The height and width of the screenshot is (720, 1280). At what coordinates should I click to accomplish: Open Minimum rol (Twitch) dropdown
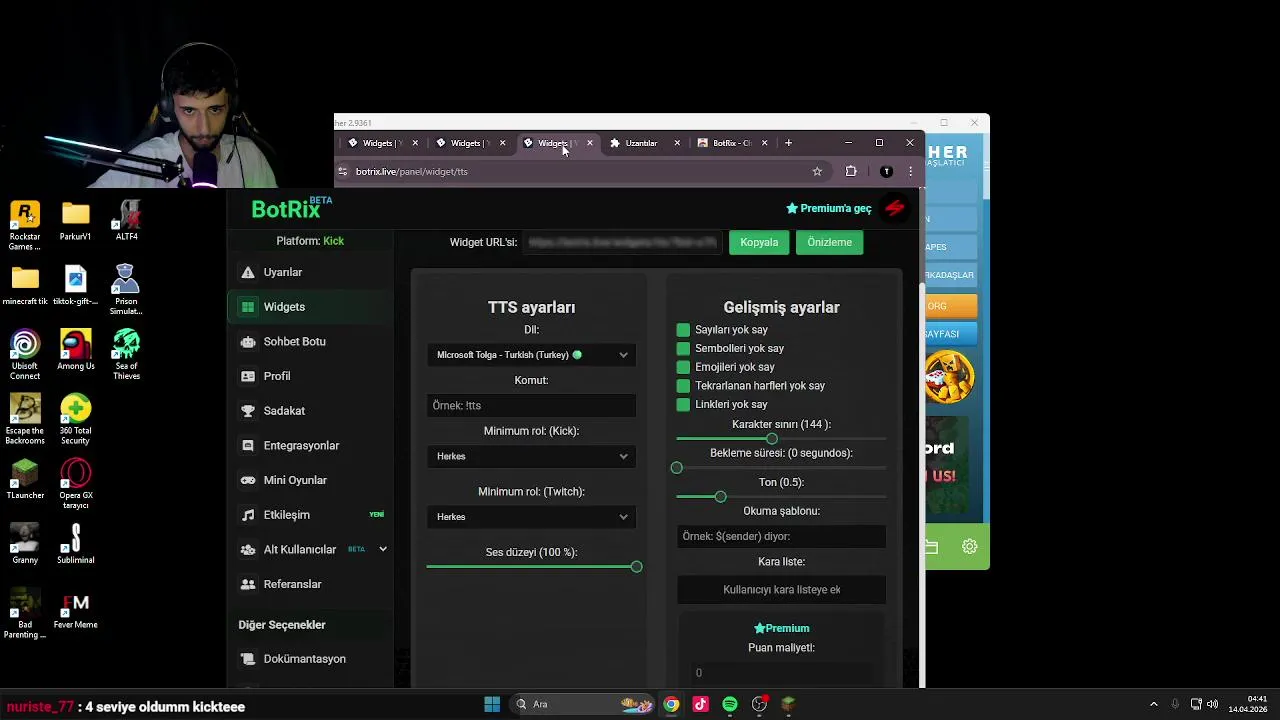pos(531,517)
